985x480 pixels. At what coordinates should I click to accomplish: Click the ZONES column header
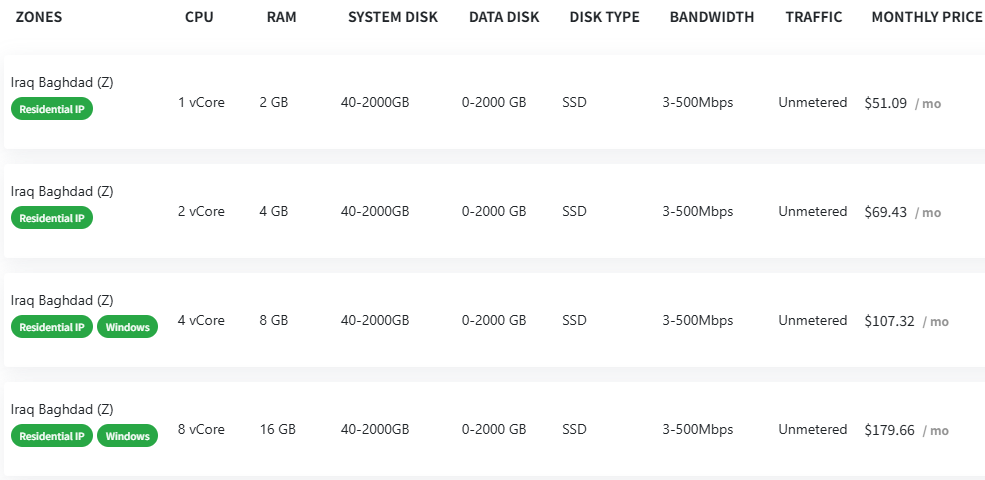pos(39,17)
